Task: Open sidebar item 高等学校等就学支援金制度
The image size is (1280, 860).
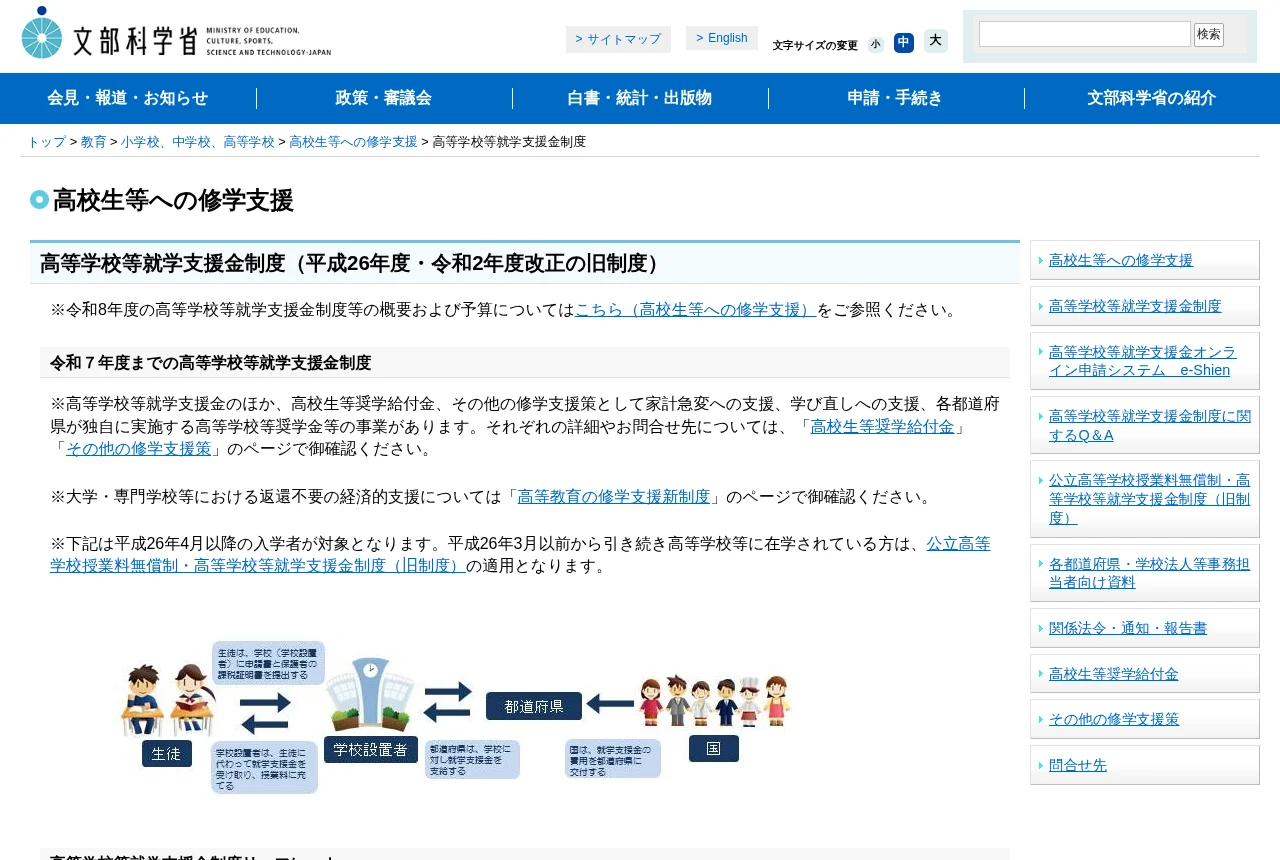Action: [1145, 306]
